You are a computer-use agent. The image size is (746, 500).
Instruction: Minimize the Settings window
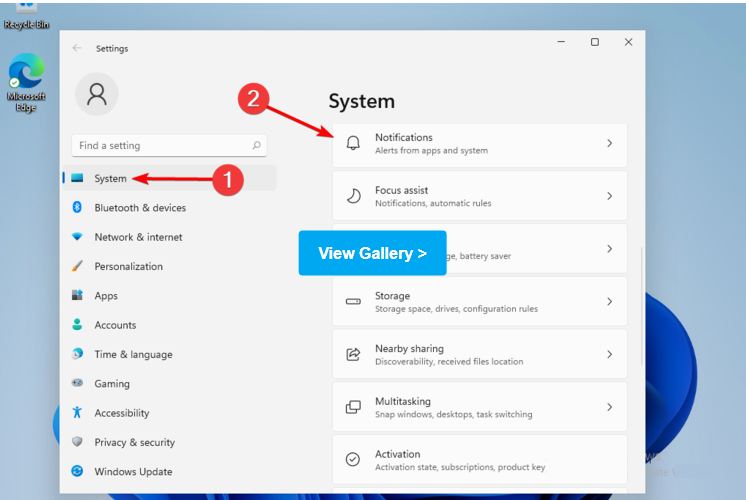(x=561, y=42)
